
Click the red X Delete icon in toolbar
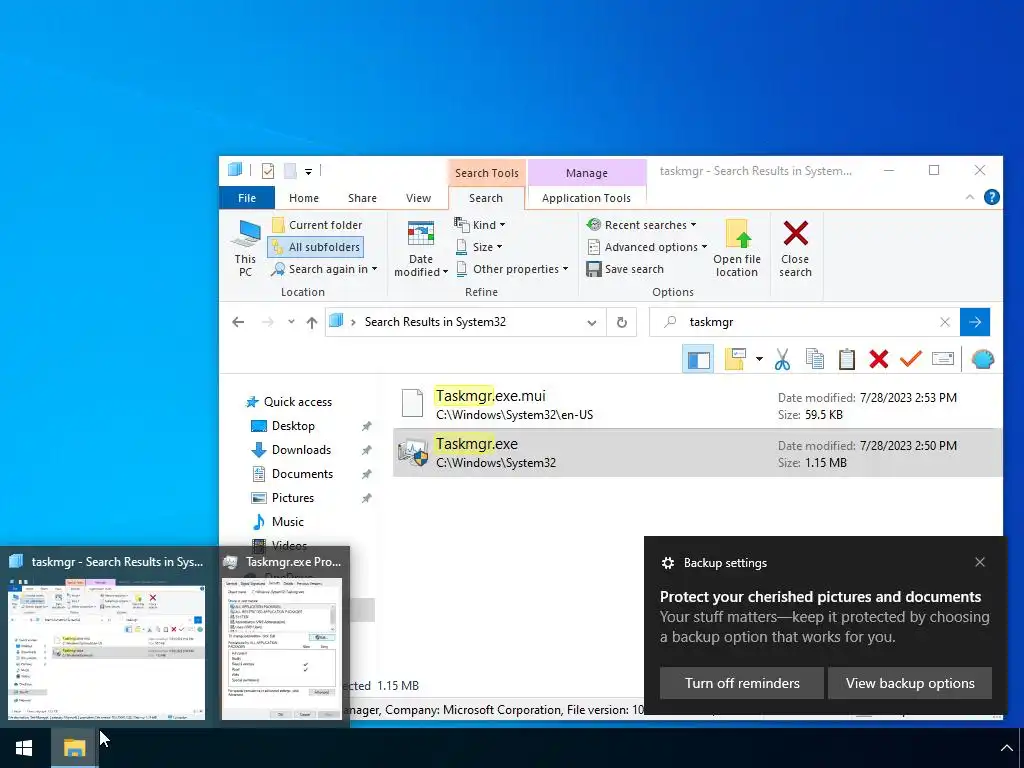coord(879,359)
